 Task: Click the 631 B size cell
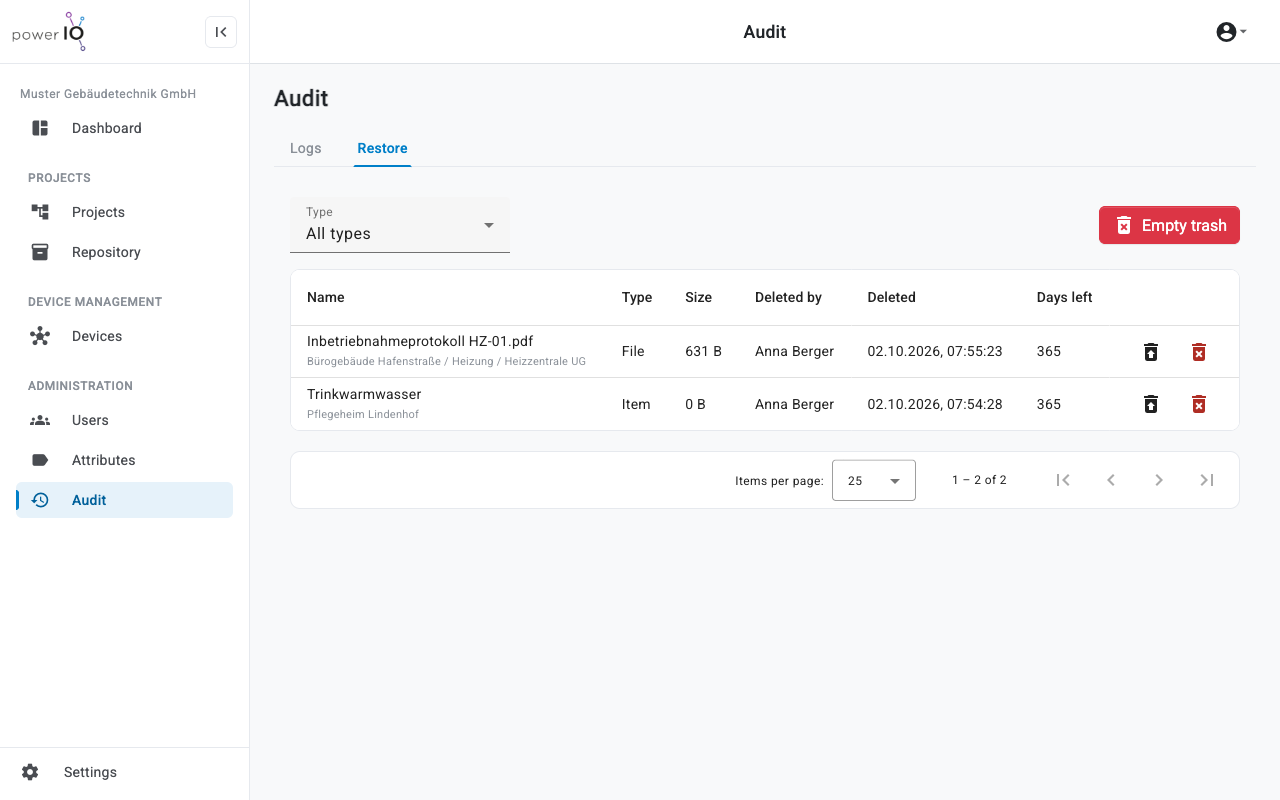pos(704,351)
